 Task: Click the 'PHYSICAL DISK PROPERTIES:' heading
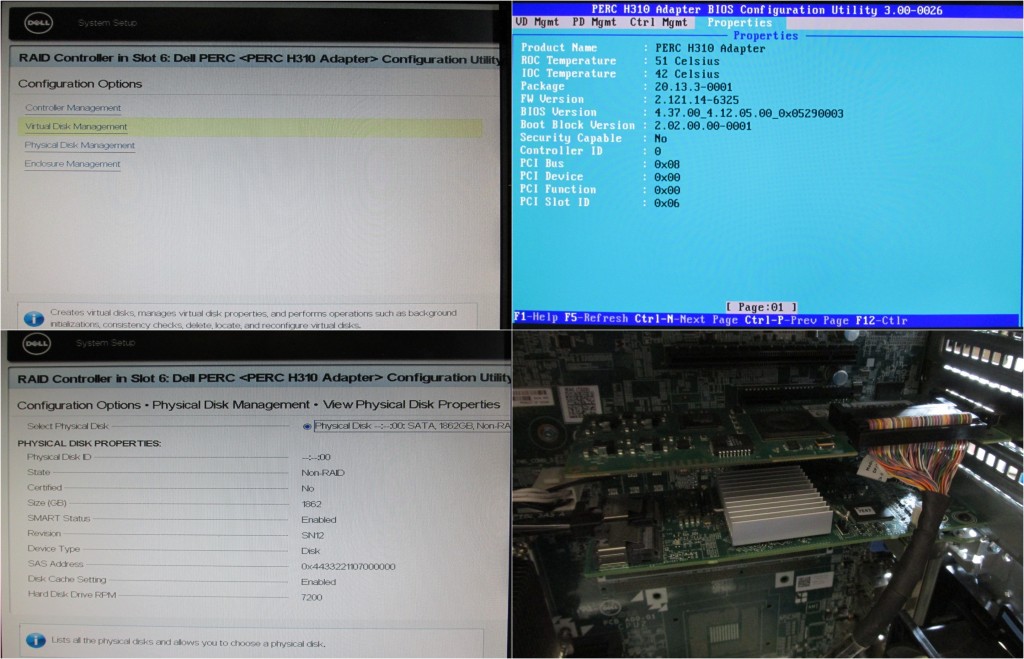point(89,443)
